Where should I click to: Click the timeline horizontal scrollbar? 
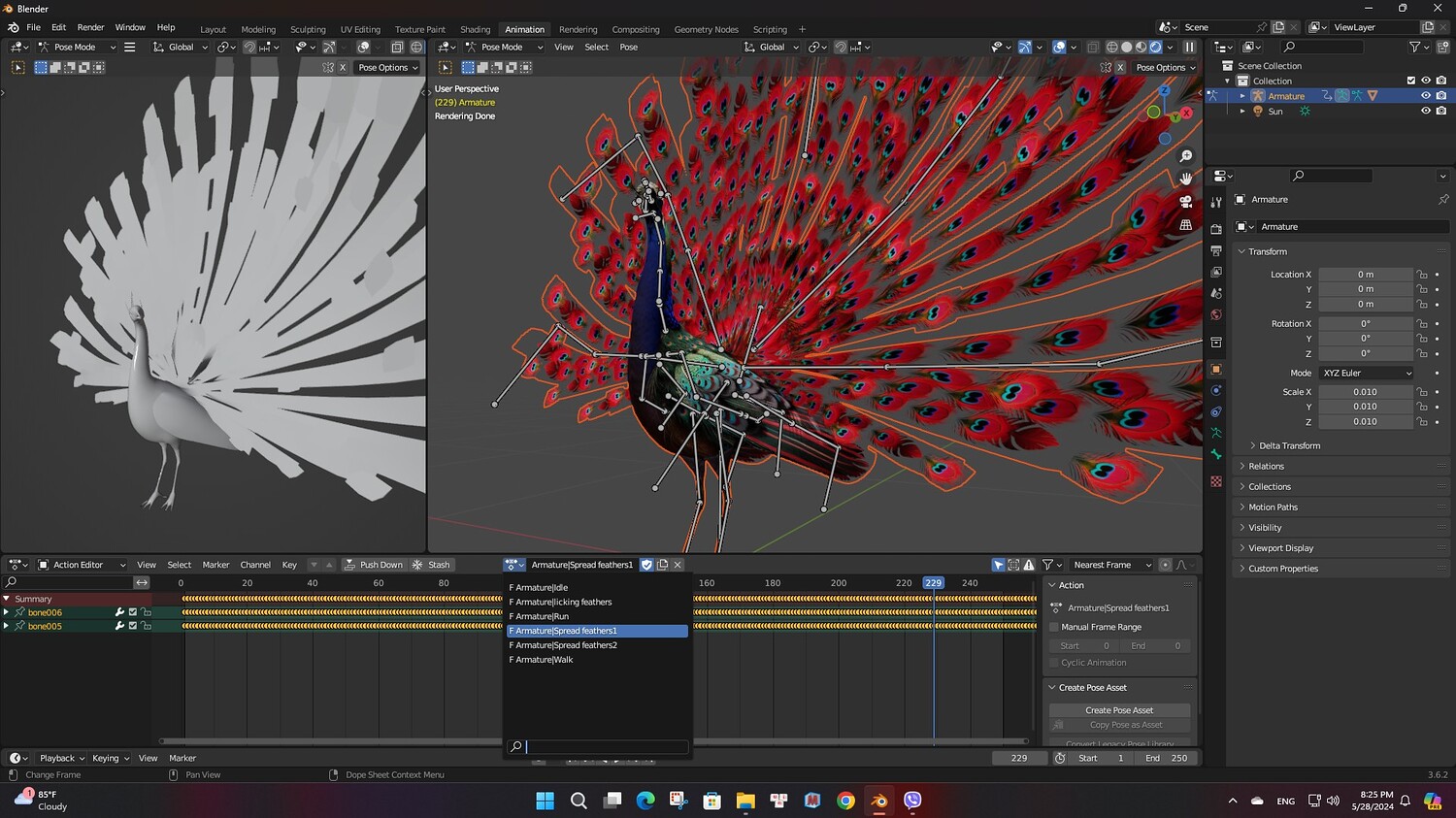(330, 741)
